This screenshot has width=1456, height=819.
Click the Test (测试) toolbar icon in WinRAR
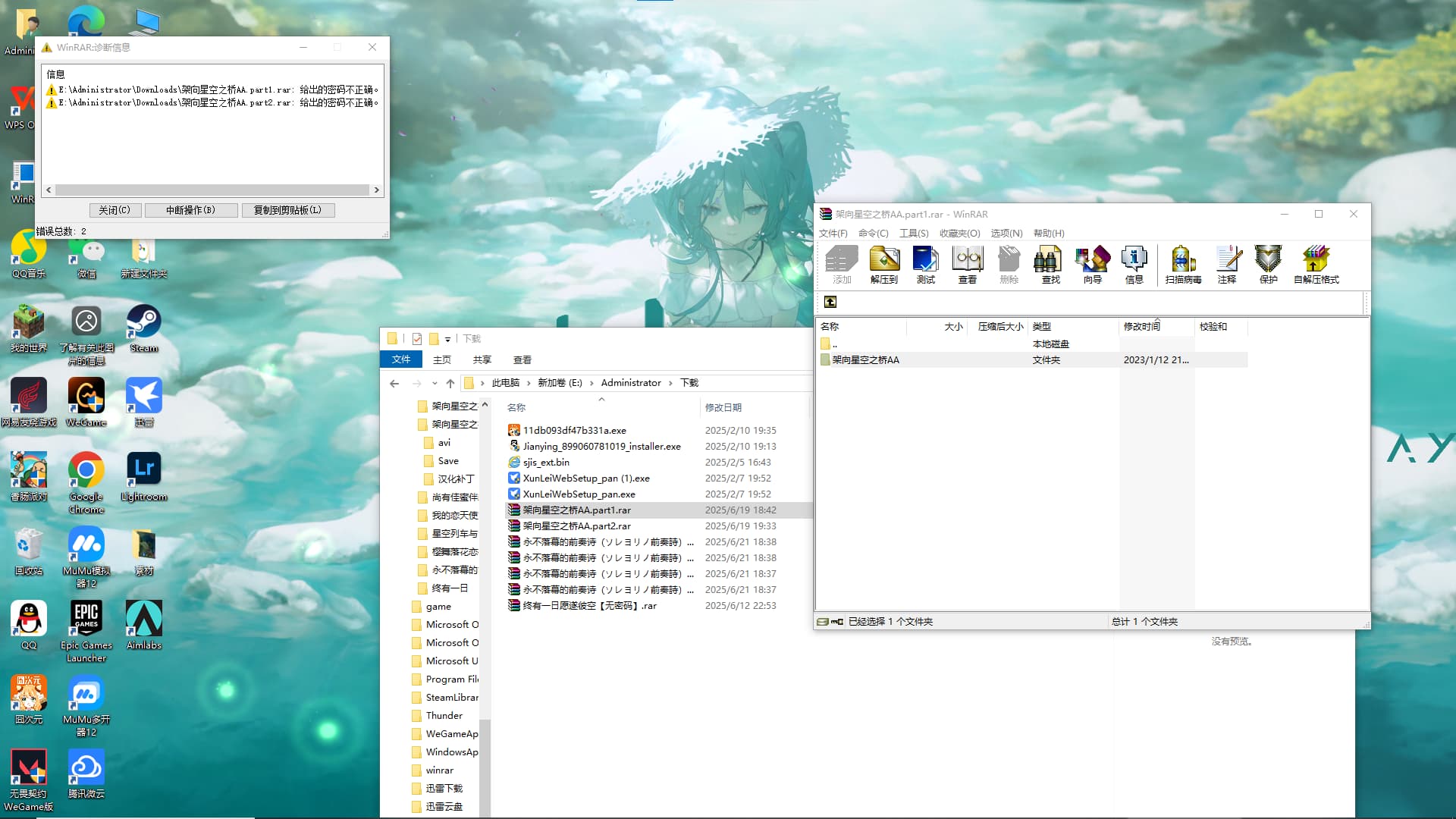pyautogui.click(x=926, y=265)
